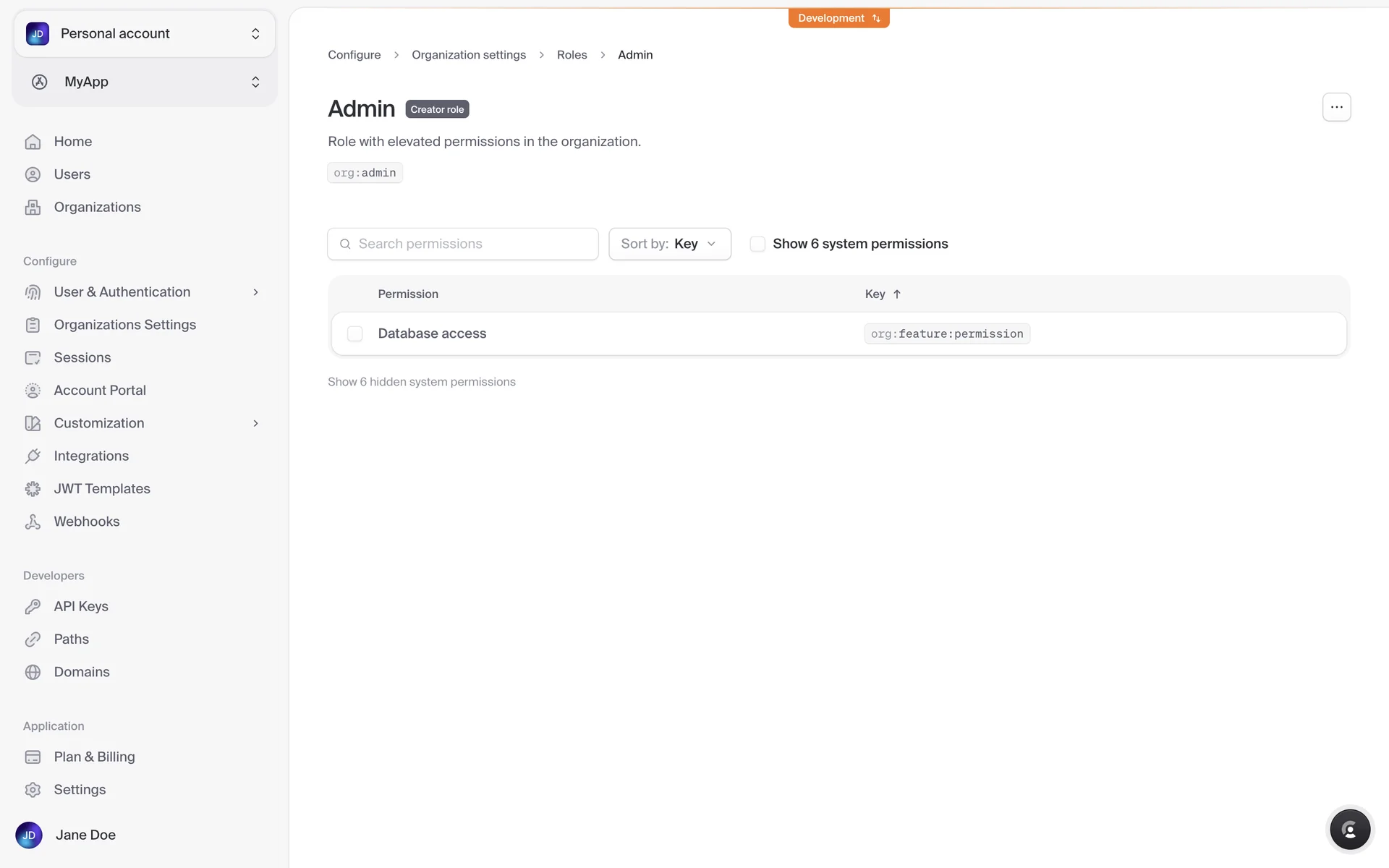The height and width of the screenshot is (868, 1389).
Task: Check the Database access permission checkbox
Action: point(354,333)
